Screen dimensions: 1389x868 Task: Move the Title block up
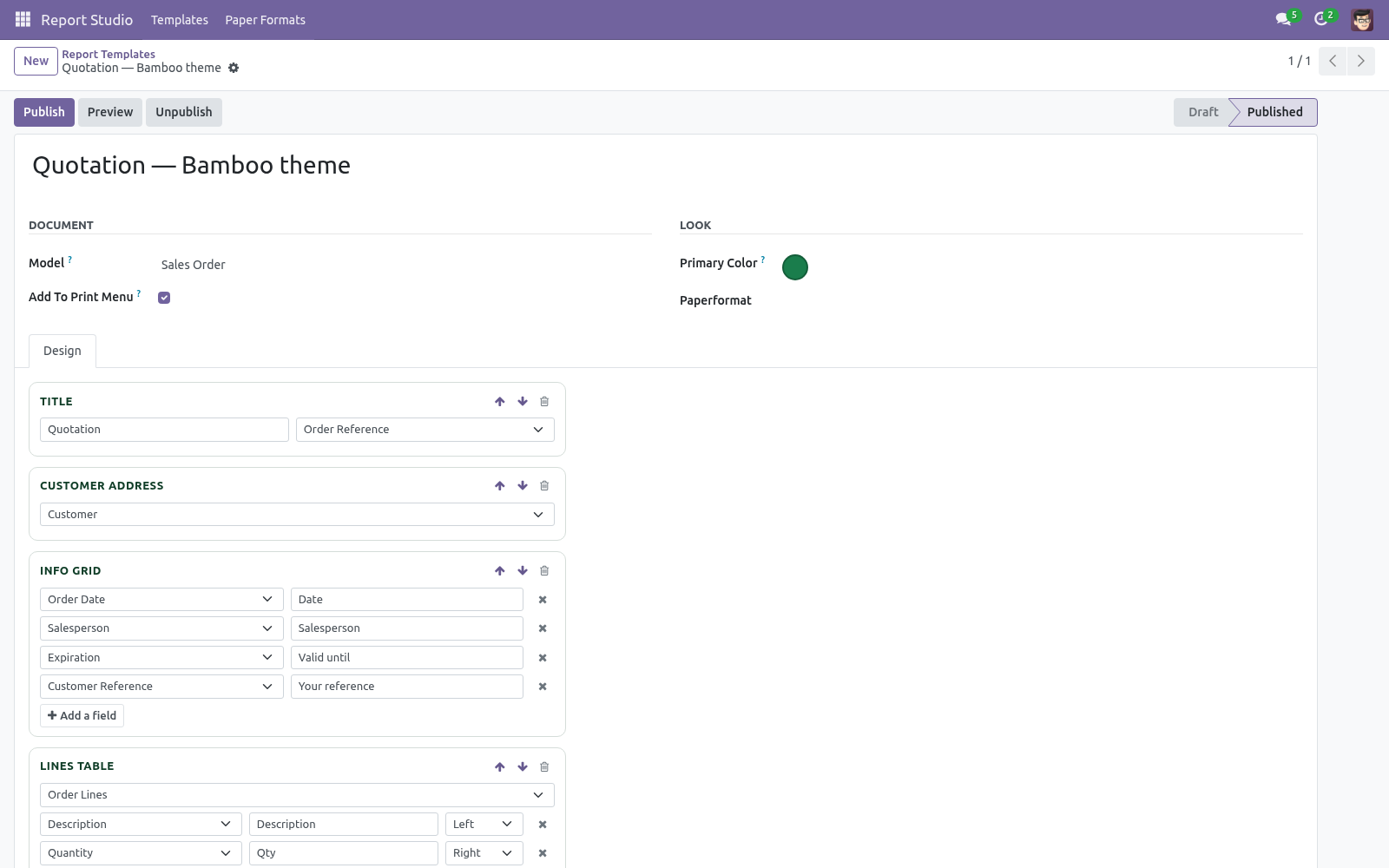pyautogui.click(x=500, y=402)
